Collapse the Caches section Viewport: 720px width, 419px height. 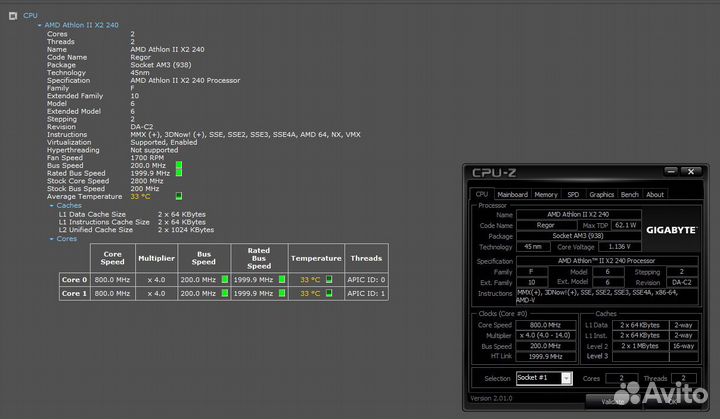click(52, 206)
